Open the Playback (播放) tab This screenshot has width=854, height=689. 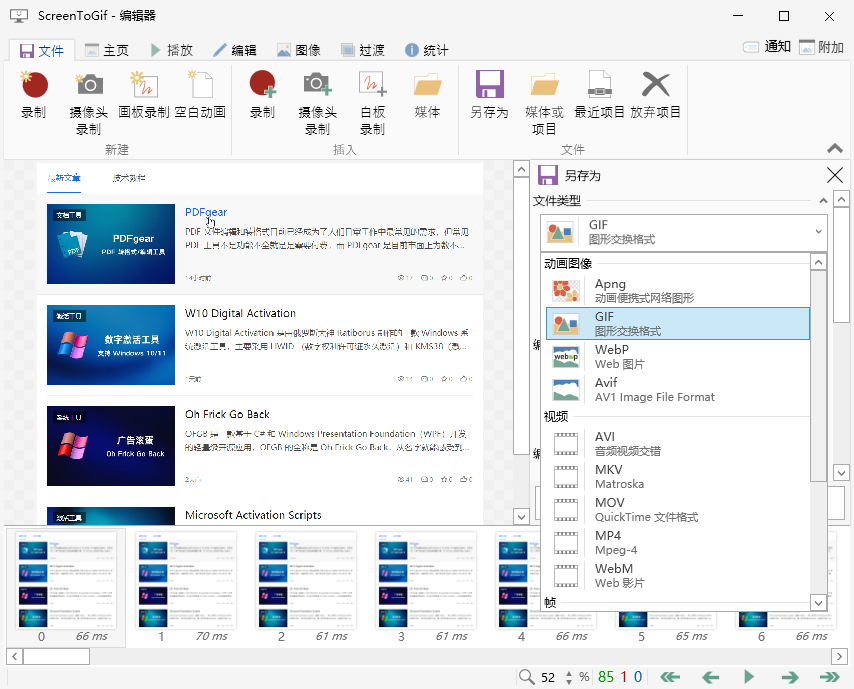tap(172, 51)
